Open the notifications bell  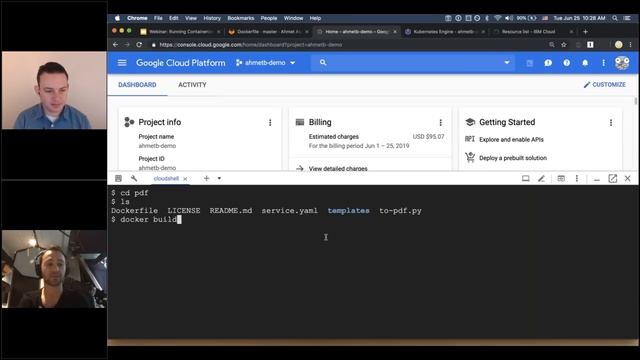click(585, 63)
